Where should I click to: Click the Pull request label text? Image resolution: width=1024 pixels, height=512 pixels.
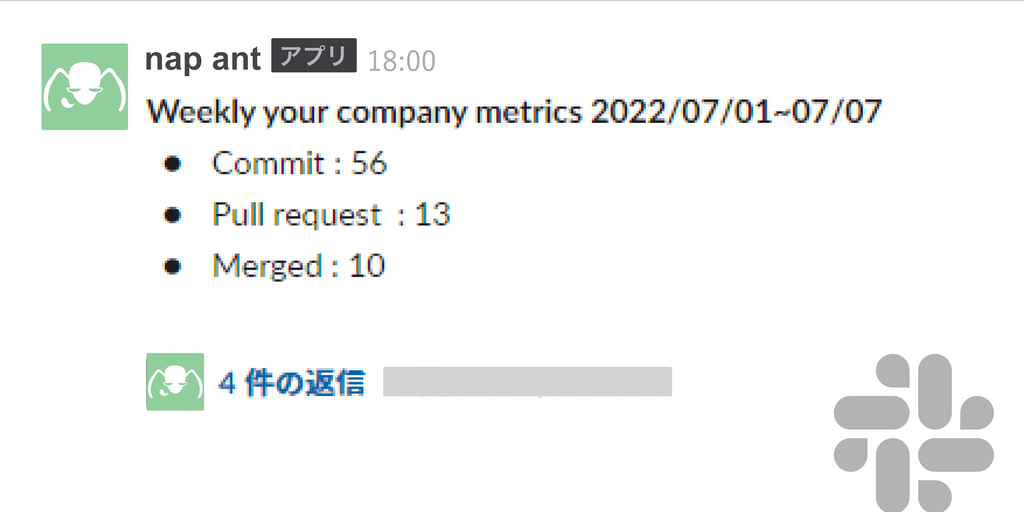click(296, 215)
